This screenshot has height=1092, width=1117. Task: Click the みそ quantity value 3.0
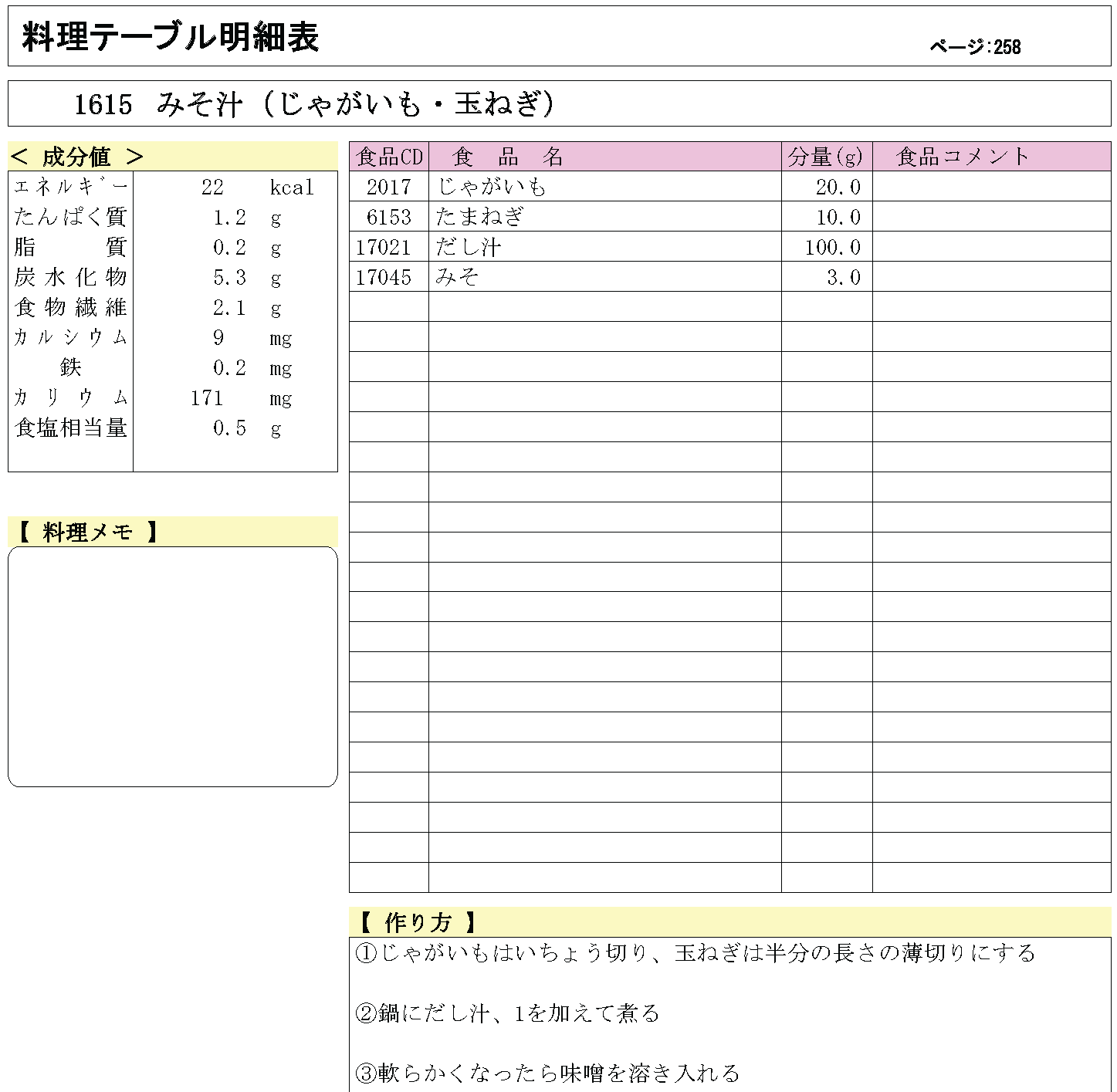(x=843, y=277)
